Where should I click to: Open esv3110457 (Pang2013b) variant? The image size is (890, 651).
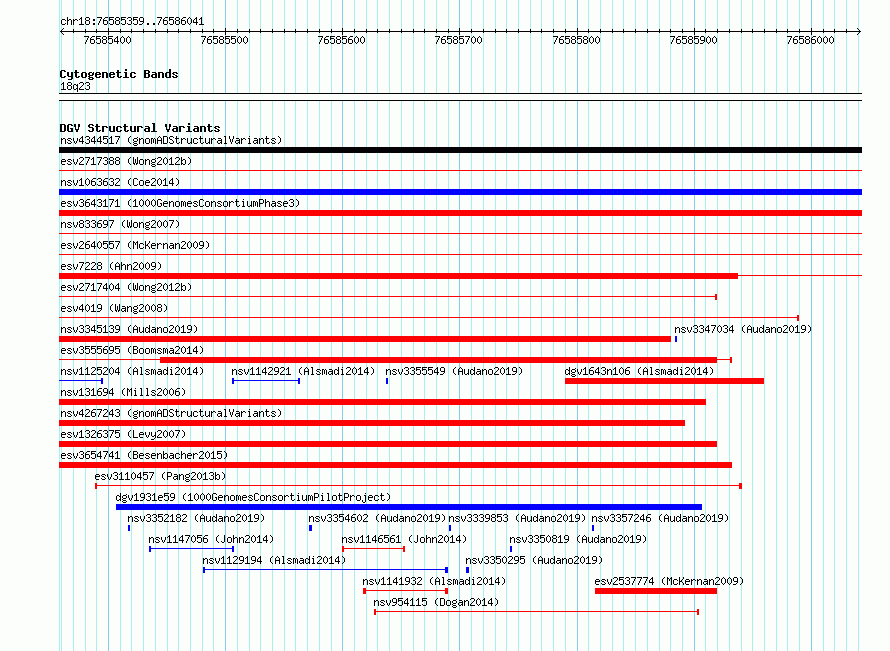tap(160, 476)
